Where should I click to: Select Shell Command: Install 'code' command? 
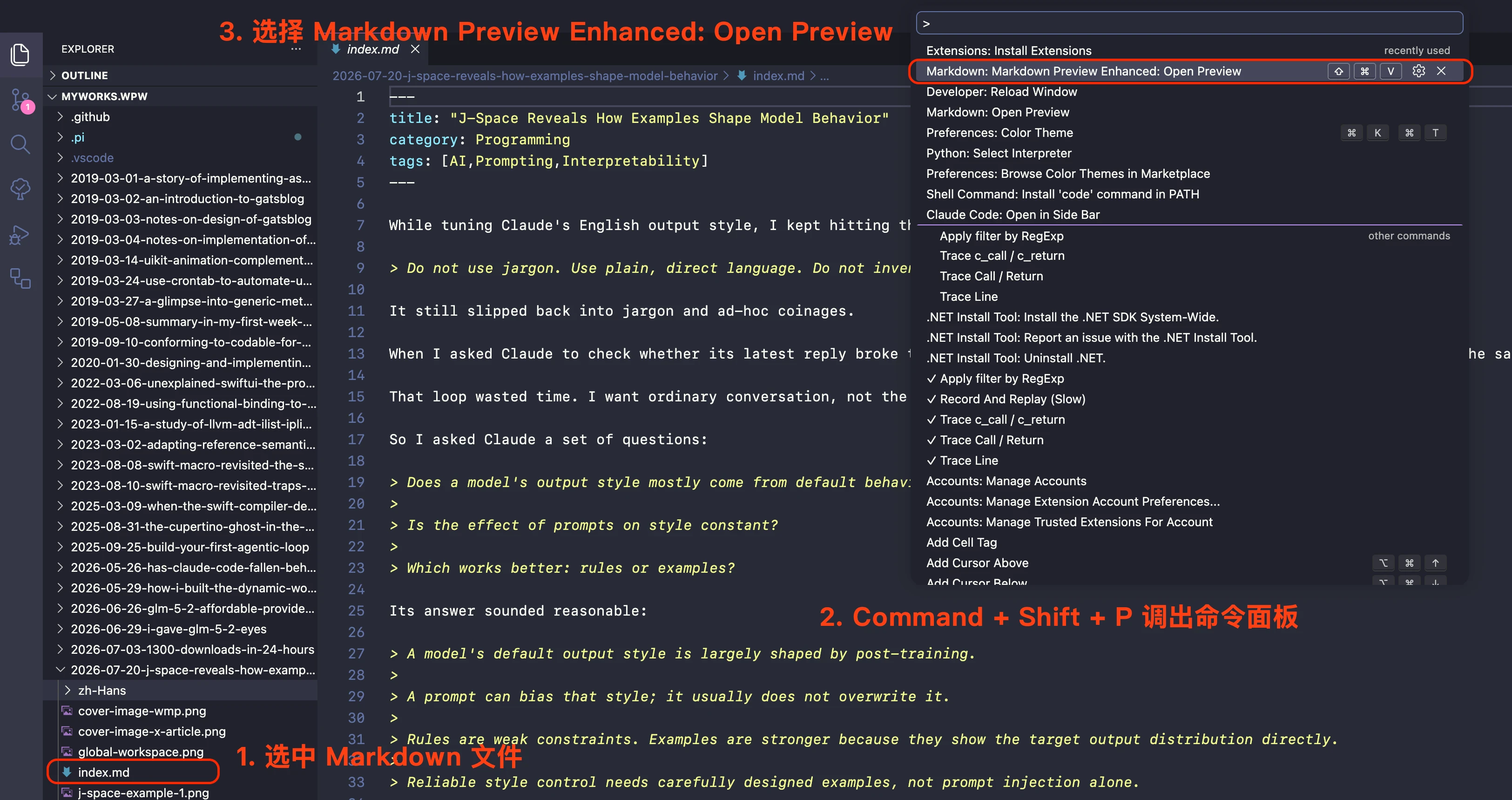point(1189,194)
